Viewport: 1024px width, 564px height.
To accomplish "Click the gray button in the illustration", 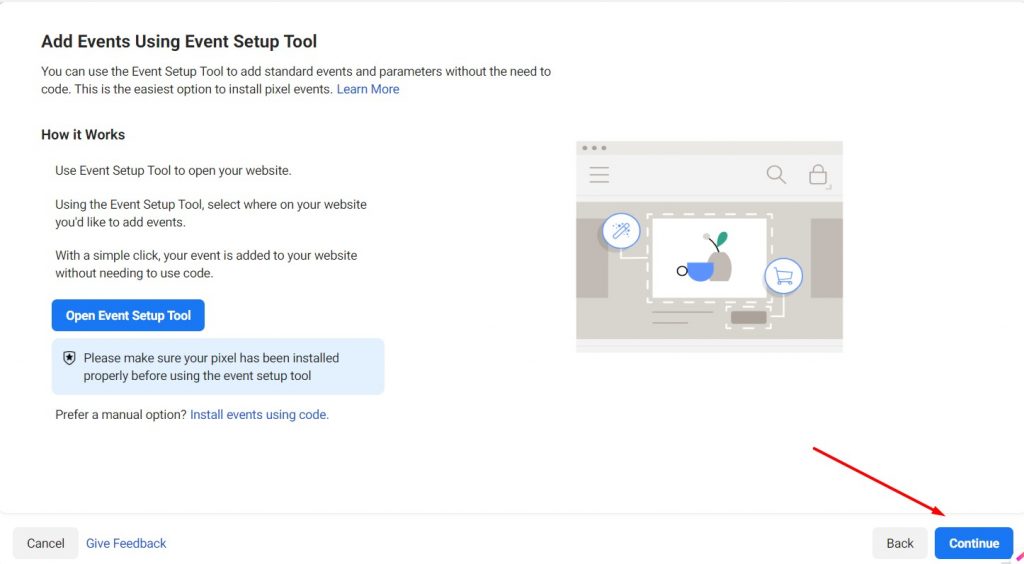I will [748, 318].
